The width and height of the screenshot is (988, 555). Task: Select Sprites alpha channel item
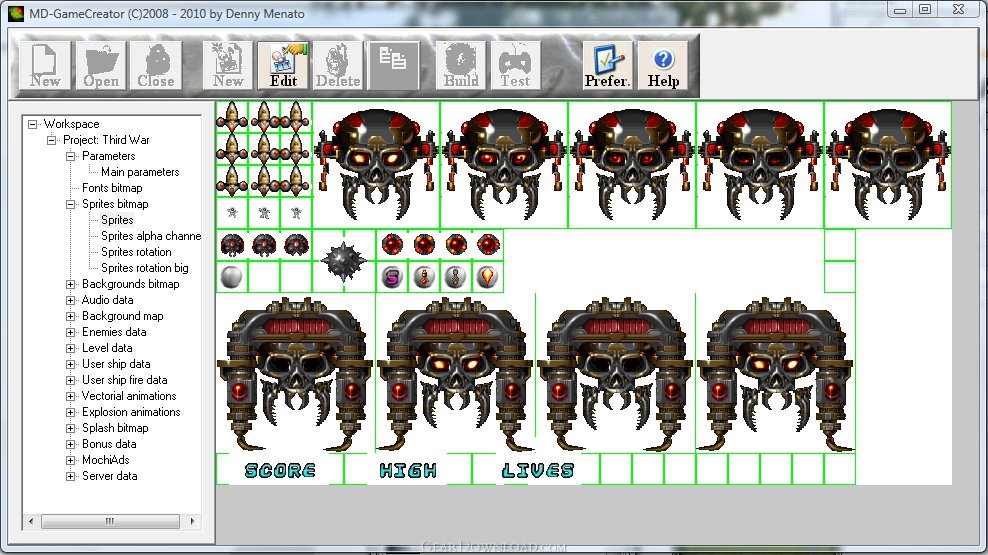151,236
